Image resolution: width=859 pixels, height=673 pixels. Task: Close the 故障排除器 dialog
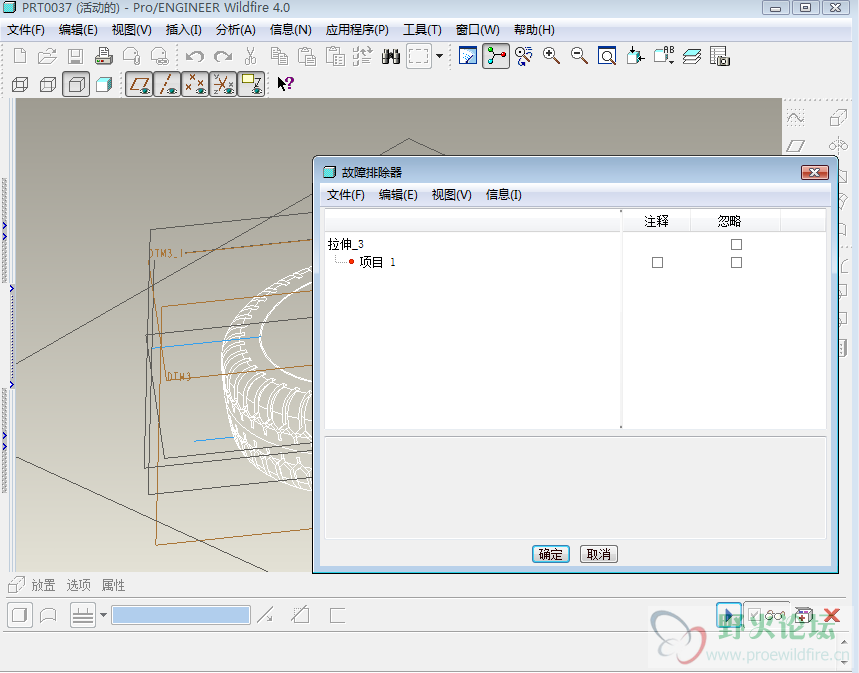tap(815, 173)
